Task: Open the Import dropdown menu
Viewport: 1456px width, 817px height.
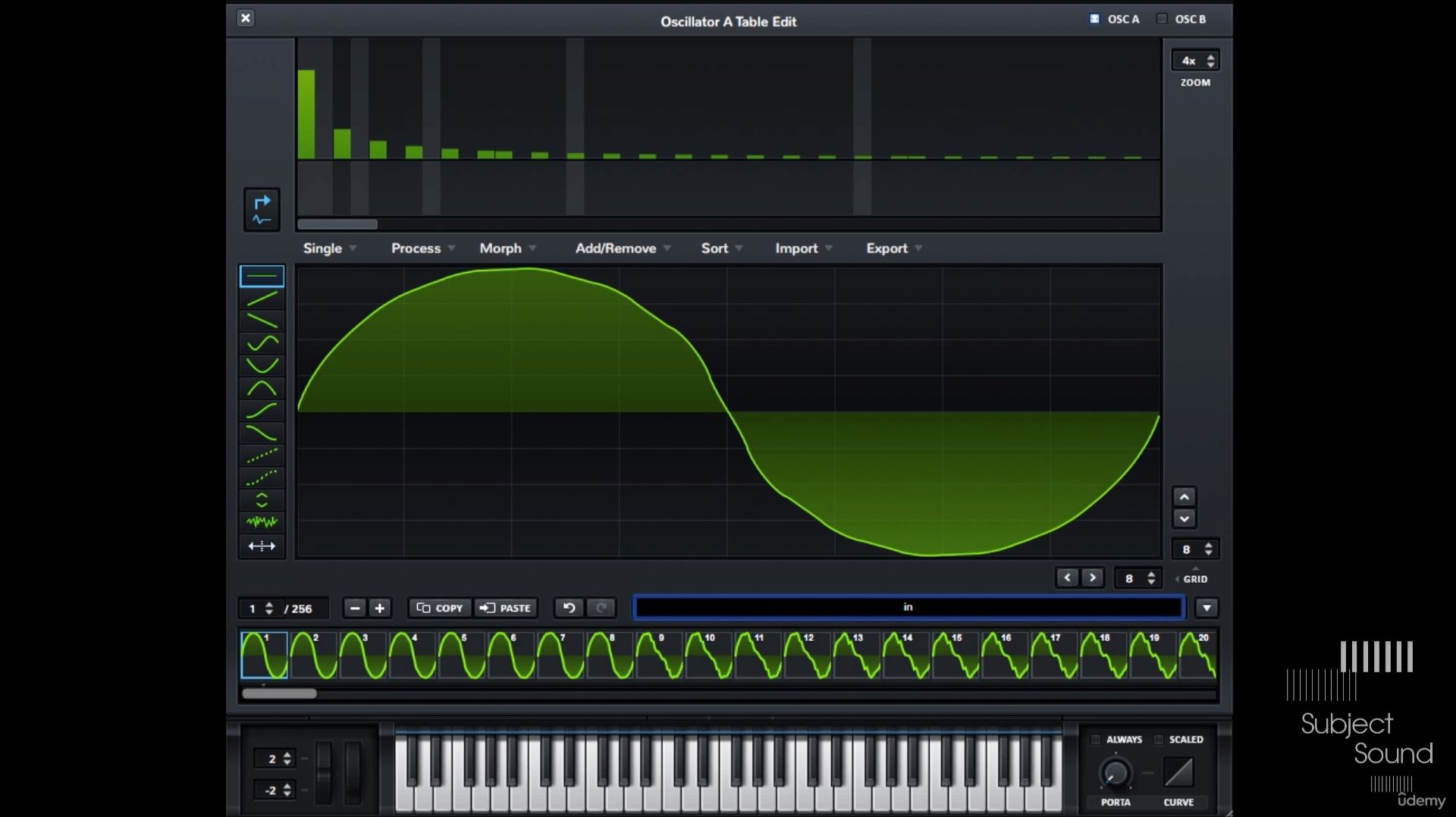Action: point(804,249)
